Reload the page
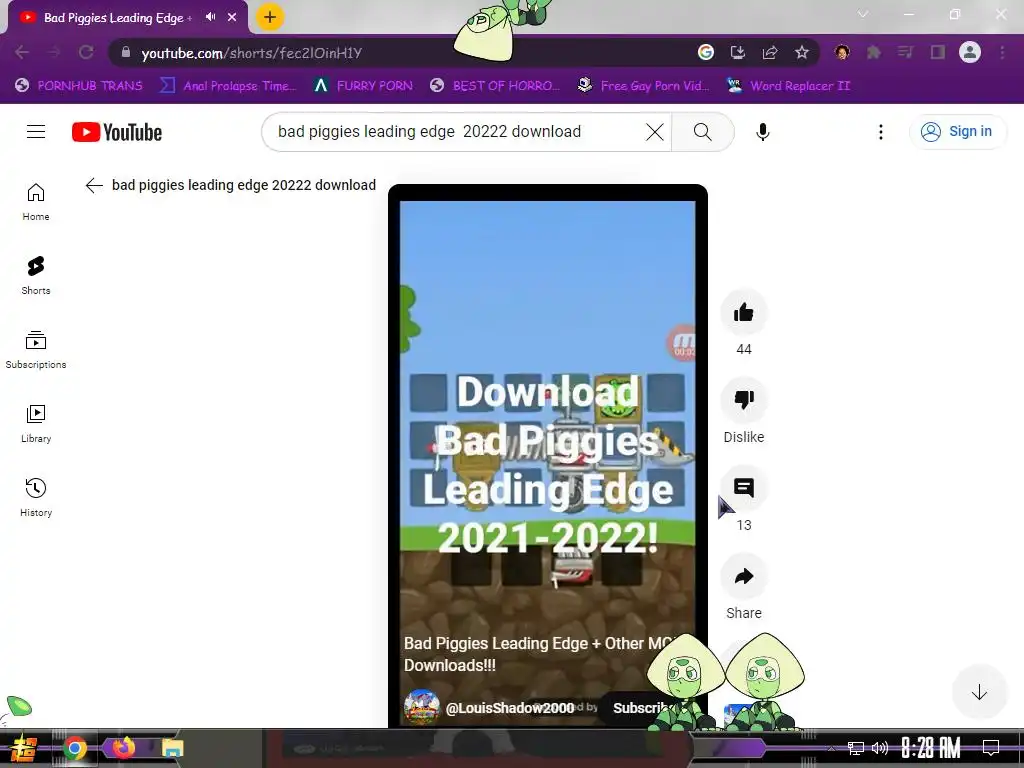Viewport: 1024px width, 768px height. point(86,52)
